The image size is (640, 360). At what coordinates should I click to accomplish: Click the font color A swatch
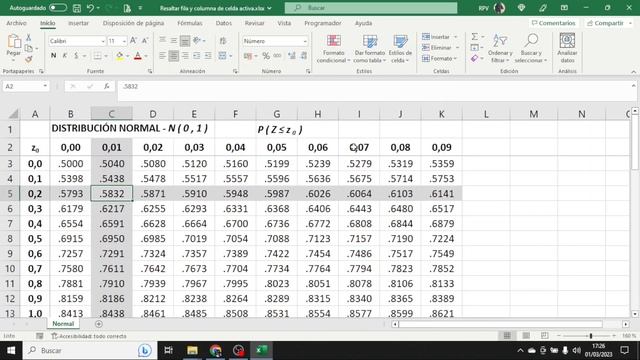point(138,56)
